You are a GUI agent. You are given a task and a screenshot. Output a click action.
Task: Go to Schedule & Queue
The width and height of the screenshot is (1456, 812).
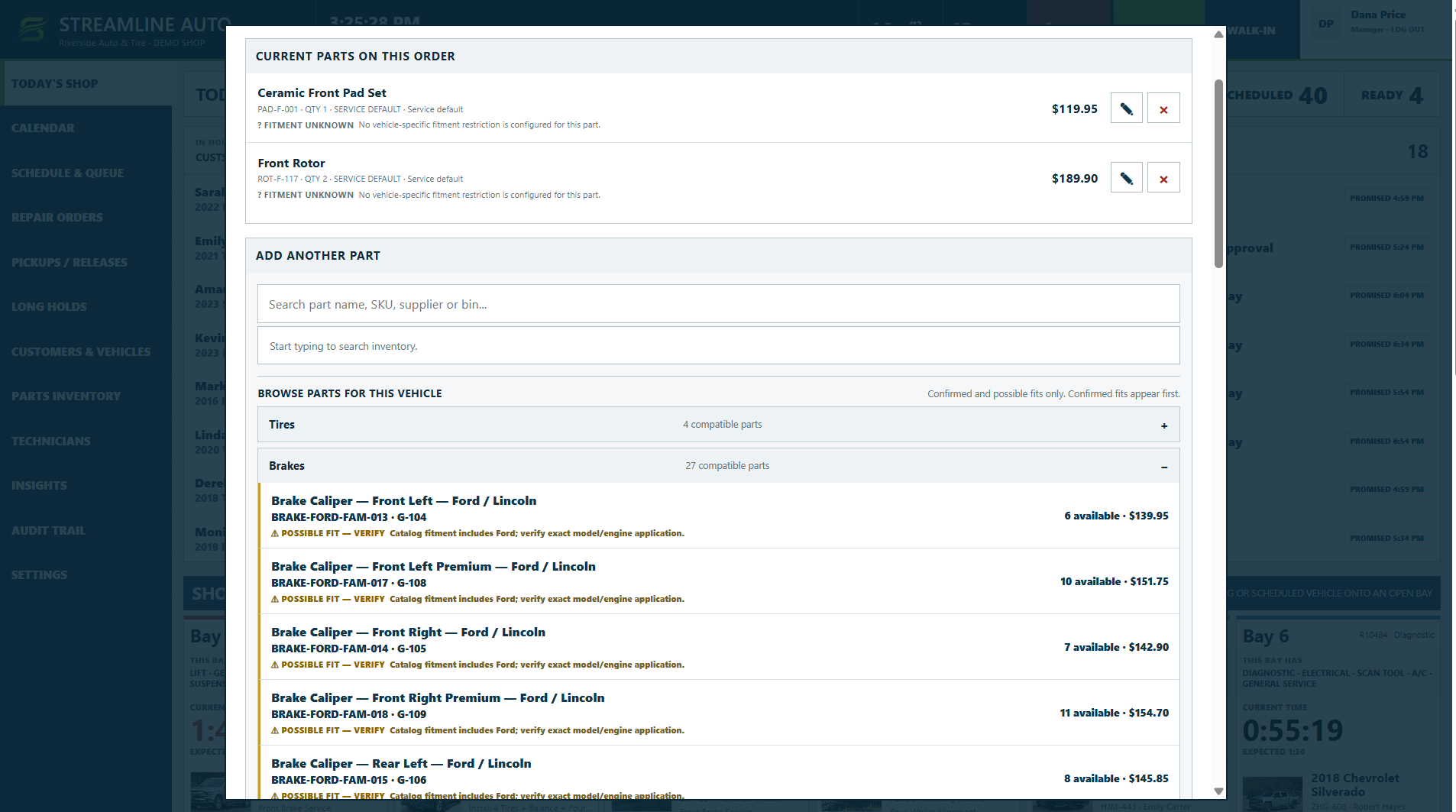(x=86, y=173)
